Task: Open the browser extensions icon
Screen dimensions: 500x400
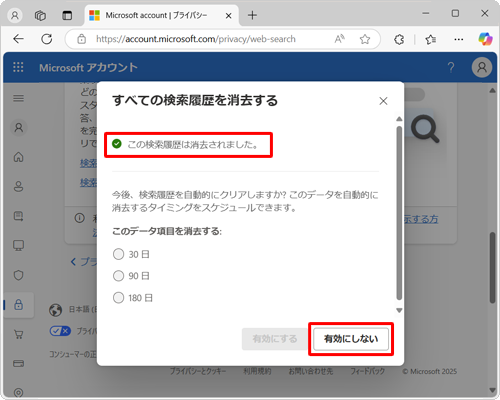Action: [x=399, y=39]
